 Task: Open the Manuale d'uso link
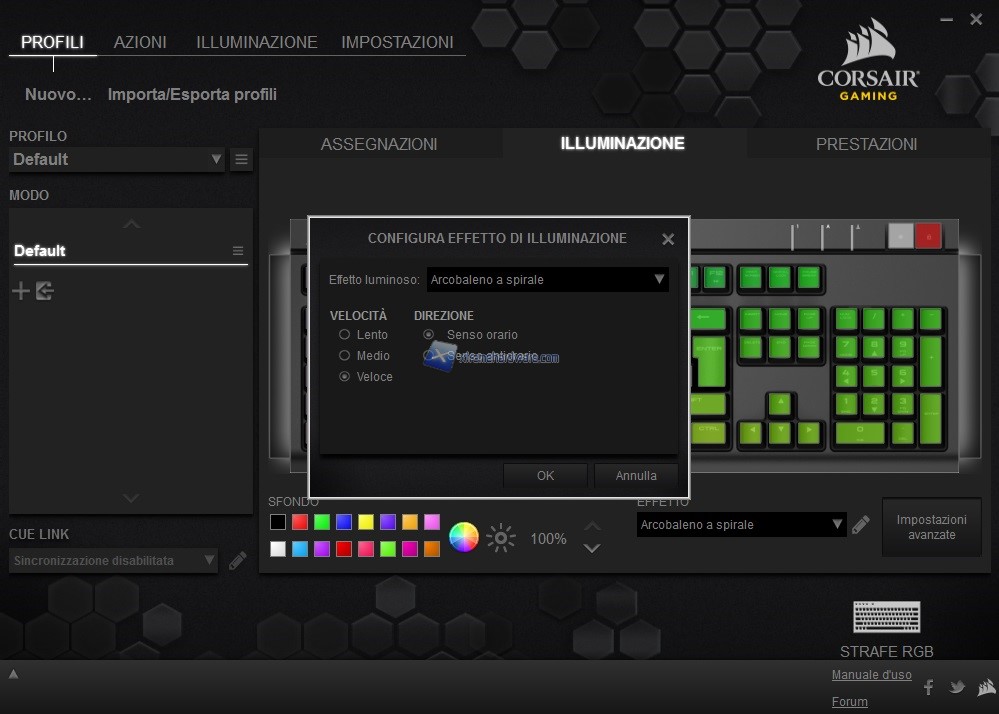pos(871,675)
